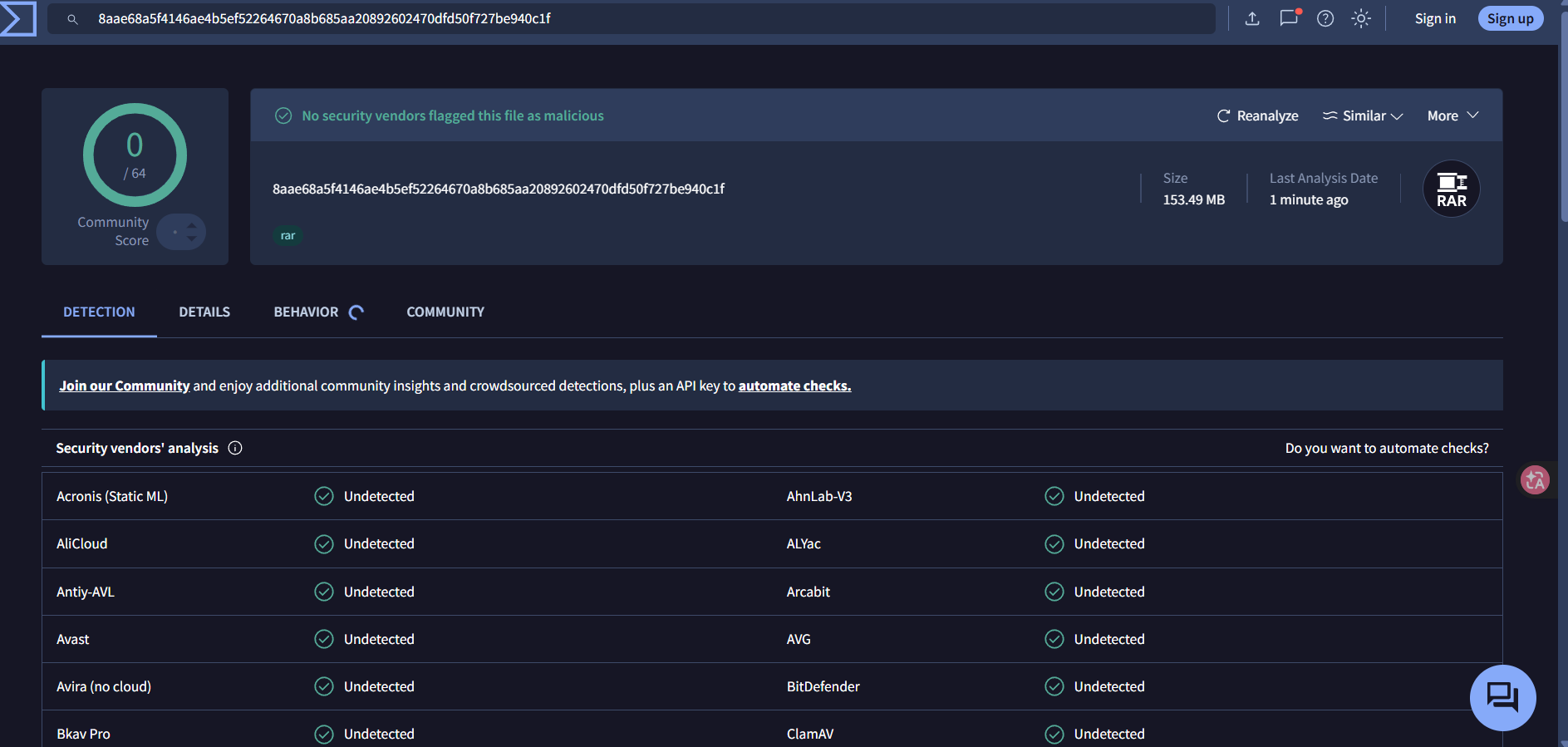The width and height of the screenshot is (1568, 747).
Task: Follow the automate checks link
Action: pos(794,386)
